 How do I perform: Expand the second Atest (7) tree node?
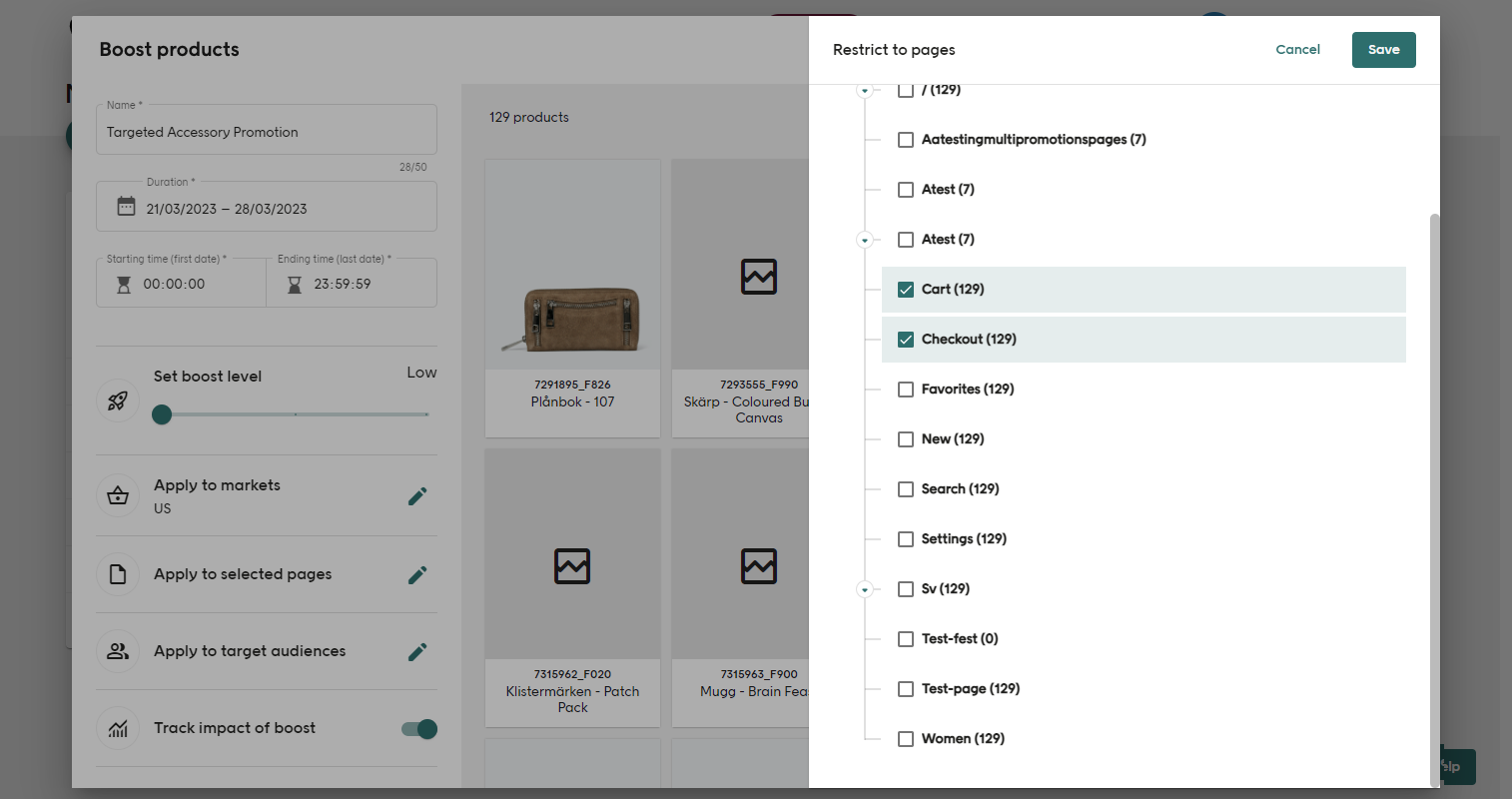[865, 240]
